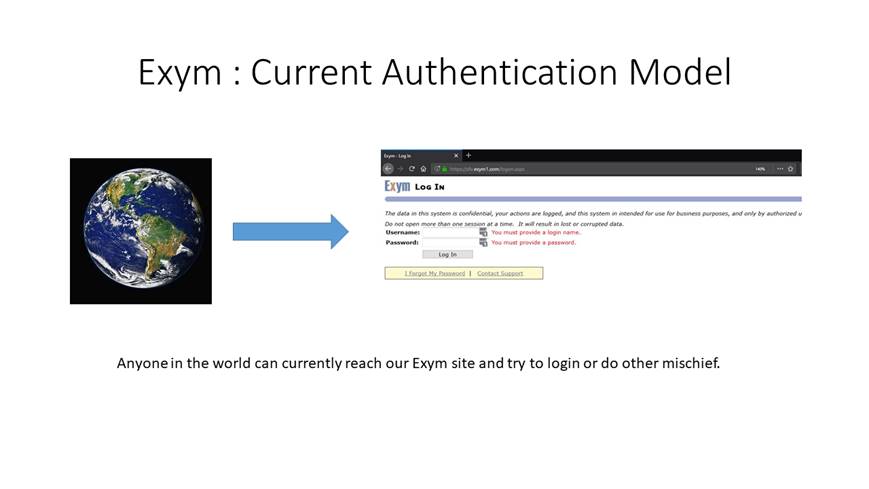Click the password manager icon beside Password

click(483, 242)
